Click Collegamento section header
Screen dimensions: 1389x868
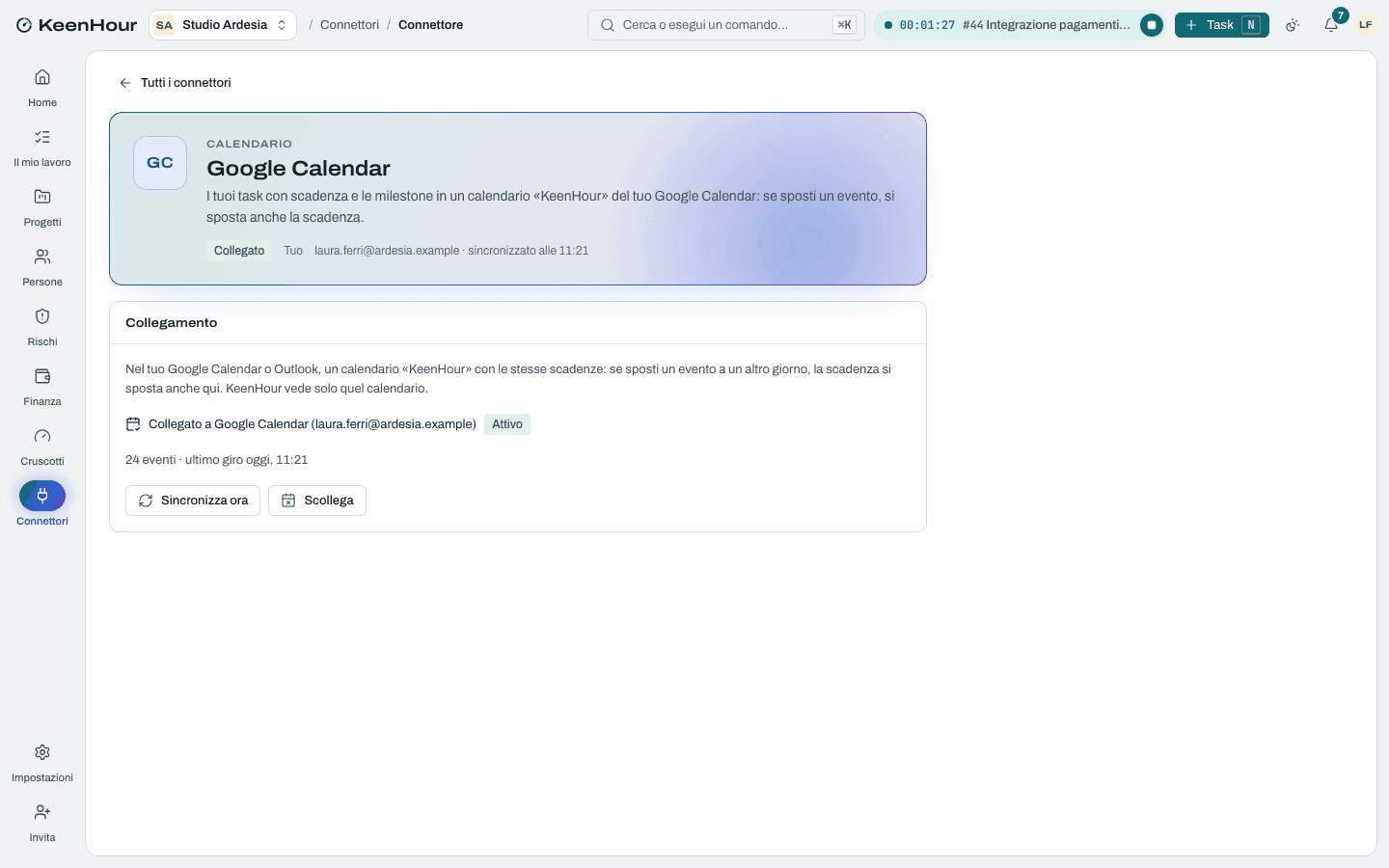point(172,323)
